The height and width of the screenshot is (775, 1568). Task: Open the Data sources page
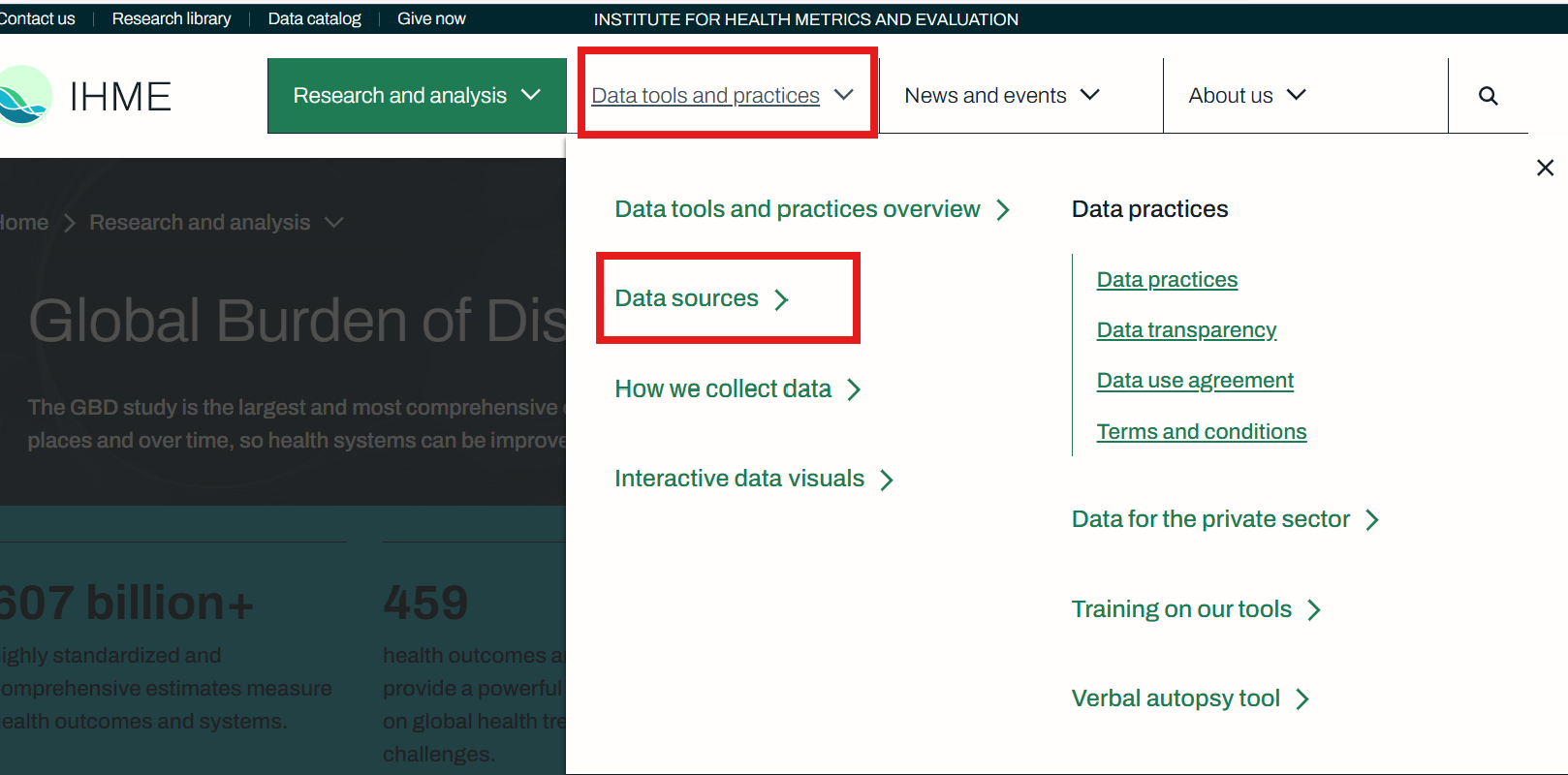(702, 298)
